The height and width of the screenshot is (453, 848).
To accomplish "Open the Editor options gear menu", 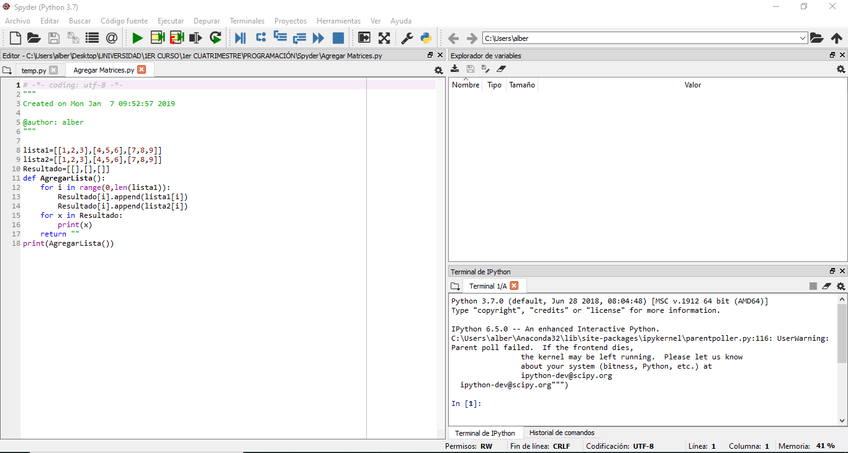I will coord(438,71).
